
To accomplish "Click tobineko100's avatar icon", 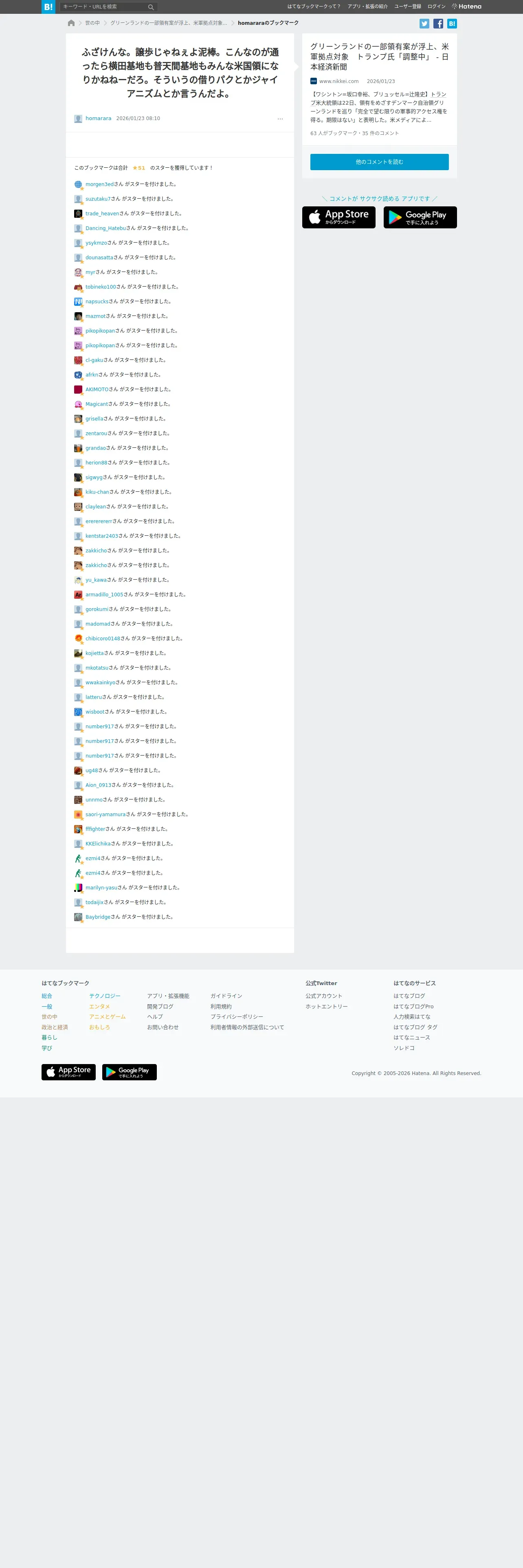I will (78, 287).
